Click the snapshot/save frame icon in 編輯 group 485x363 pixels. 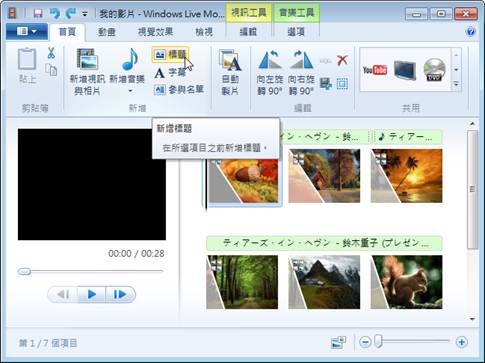pos(326,84)
